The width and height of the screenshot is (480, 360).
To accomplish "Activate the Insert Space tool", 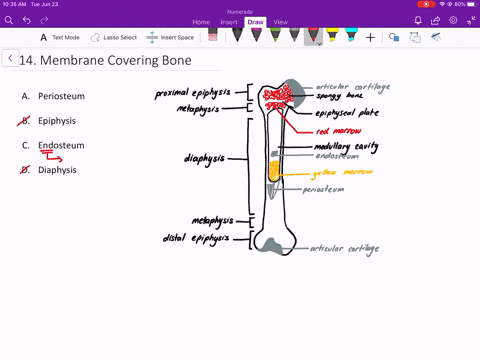I will (170, 38).
